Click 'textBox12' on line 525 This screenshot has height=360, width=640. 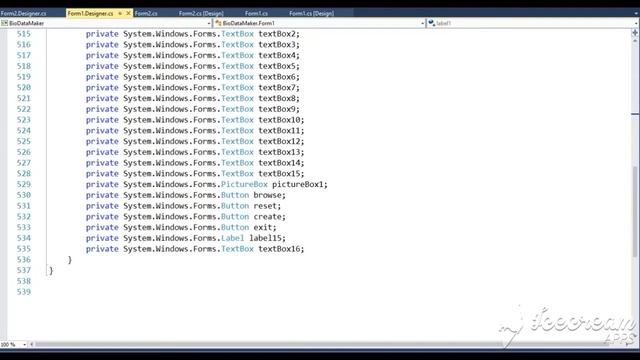pos(279,141)
